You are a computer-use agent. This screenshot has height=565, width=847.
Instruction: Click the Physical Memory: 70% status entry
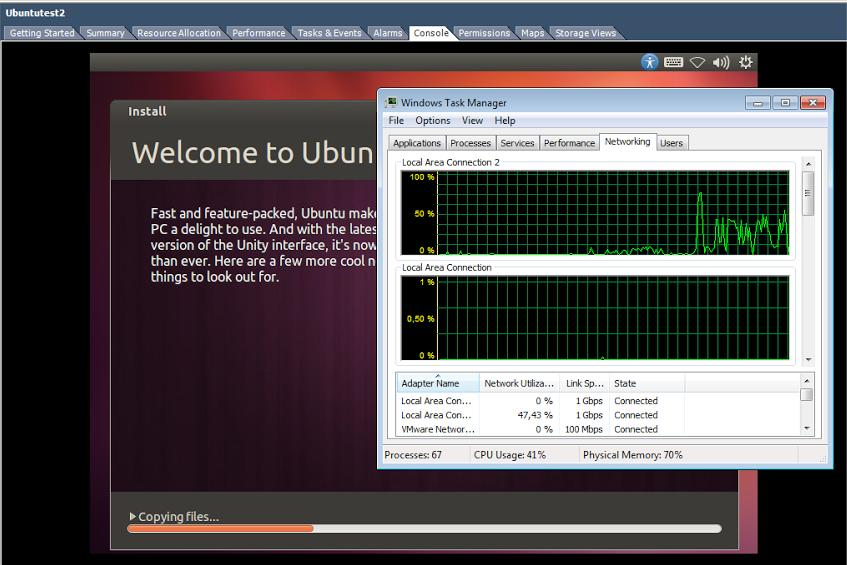[633, 455]
